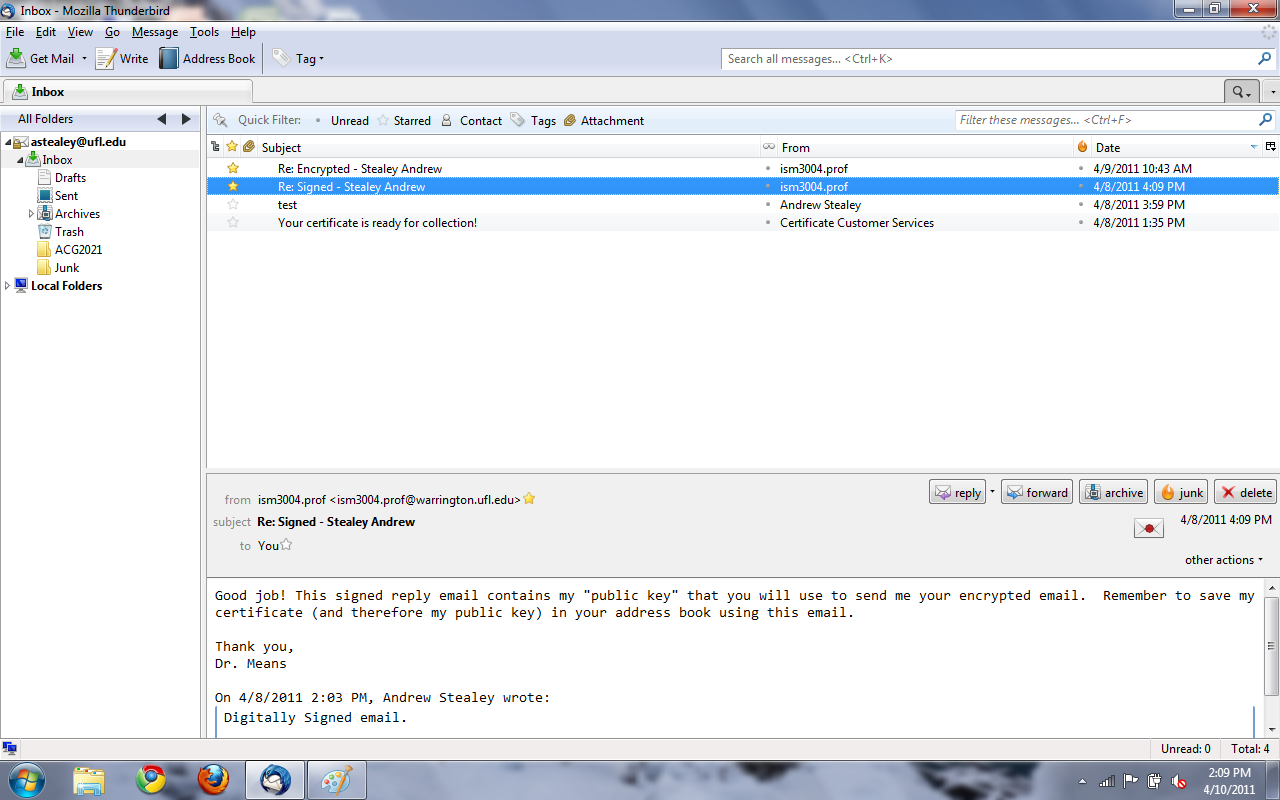Forward the selected message
The image size is (1280, 800).
pos(1036,492)
